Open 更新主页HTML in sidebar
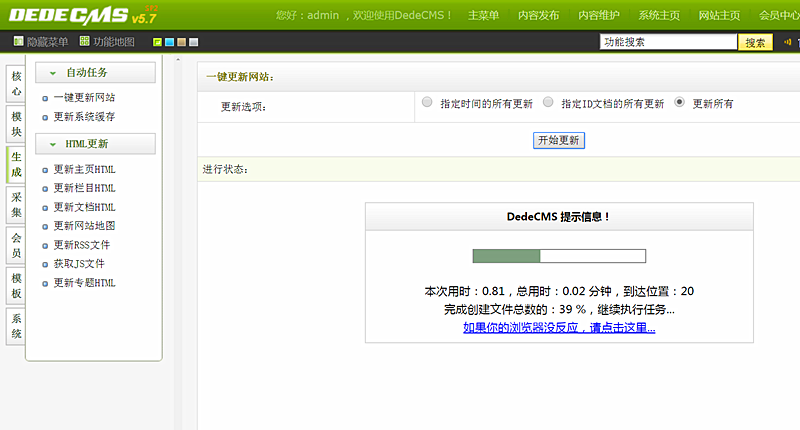Image resolution: width=800 pixels, height=430 pixels. click(84, 169)
